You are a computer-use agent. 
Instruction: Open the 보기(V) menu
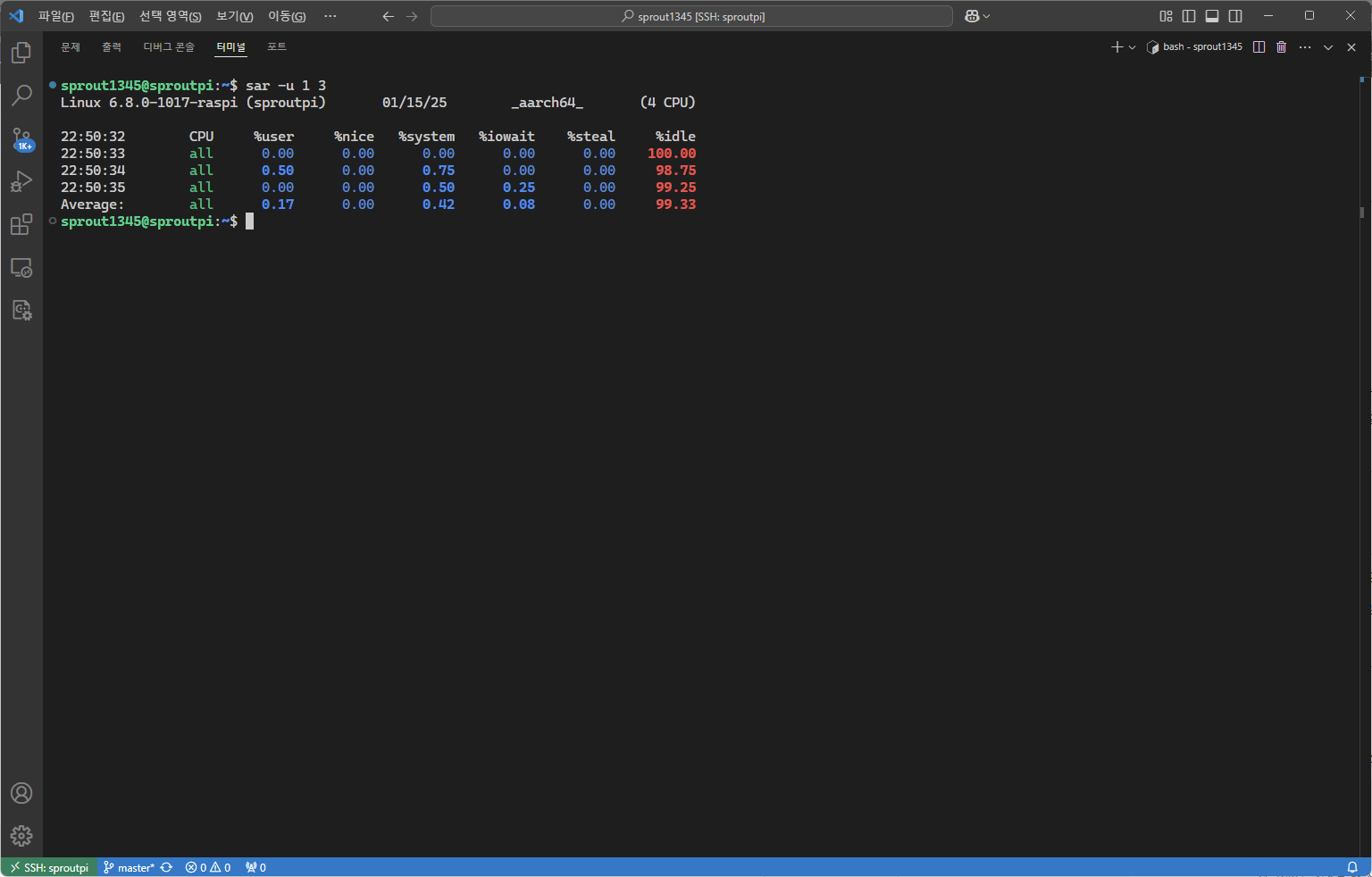pos(235,16)
